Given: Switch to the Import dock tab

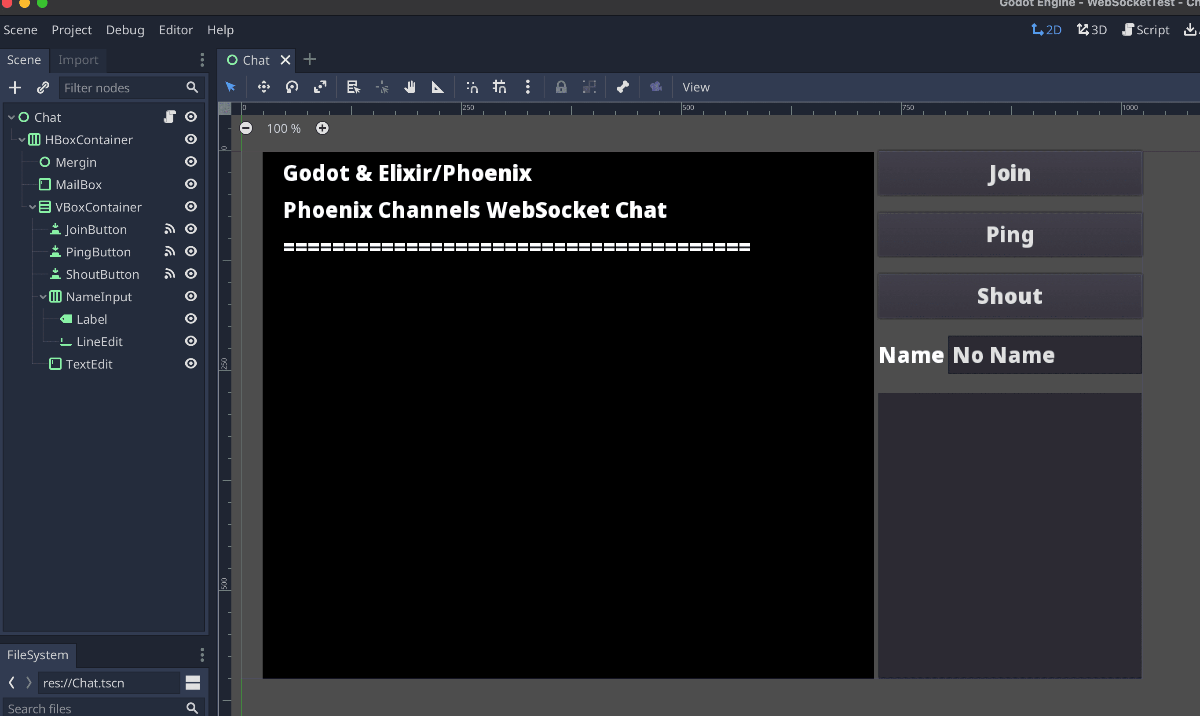Looking at the screenshot, I should [x=78, y=60].
